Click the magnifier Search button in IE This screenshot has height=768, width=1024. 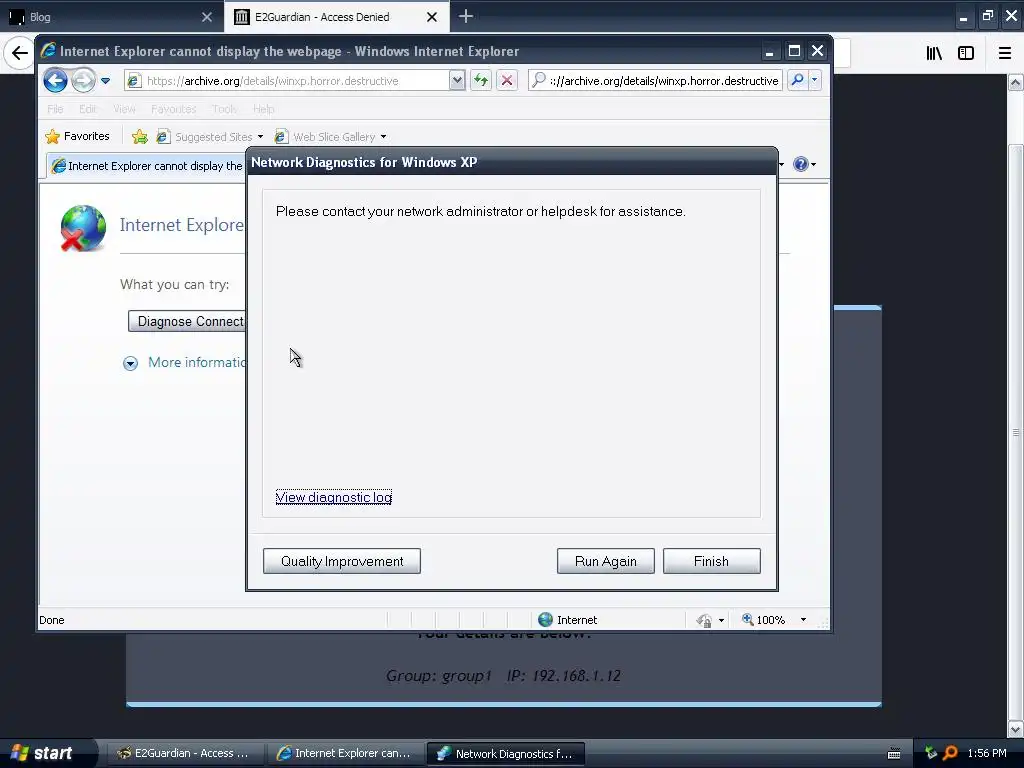point(797,80)
